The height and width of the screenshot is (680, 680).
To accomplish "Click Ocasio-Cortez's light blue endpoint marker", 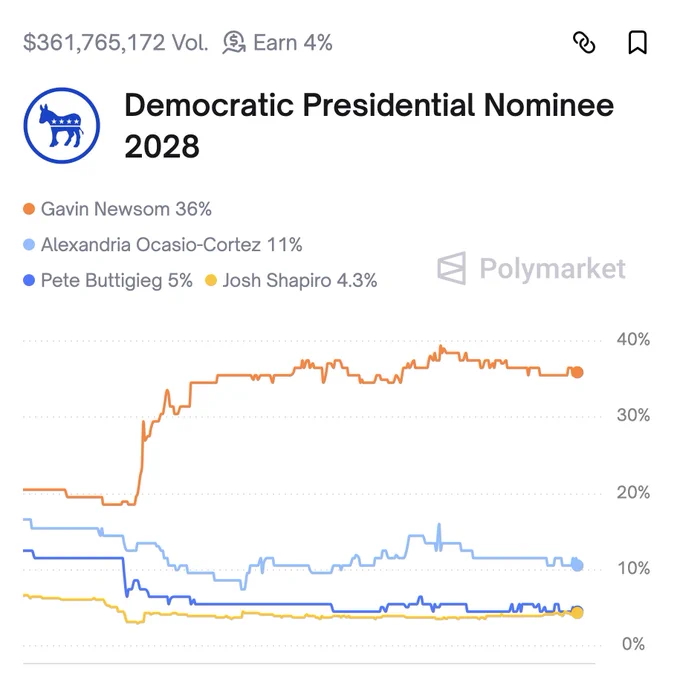I will [x=577, y=565].
